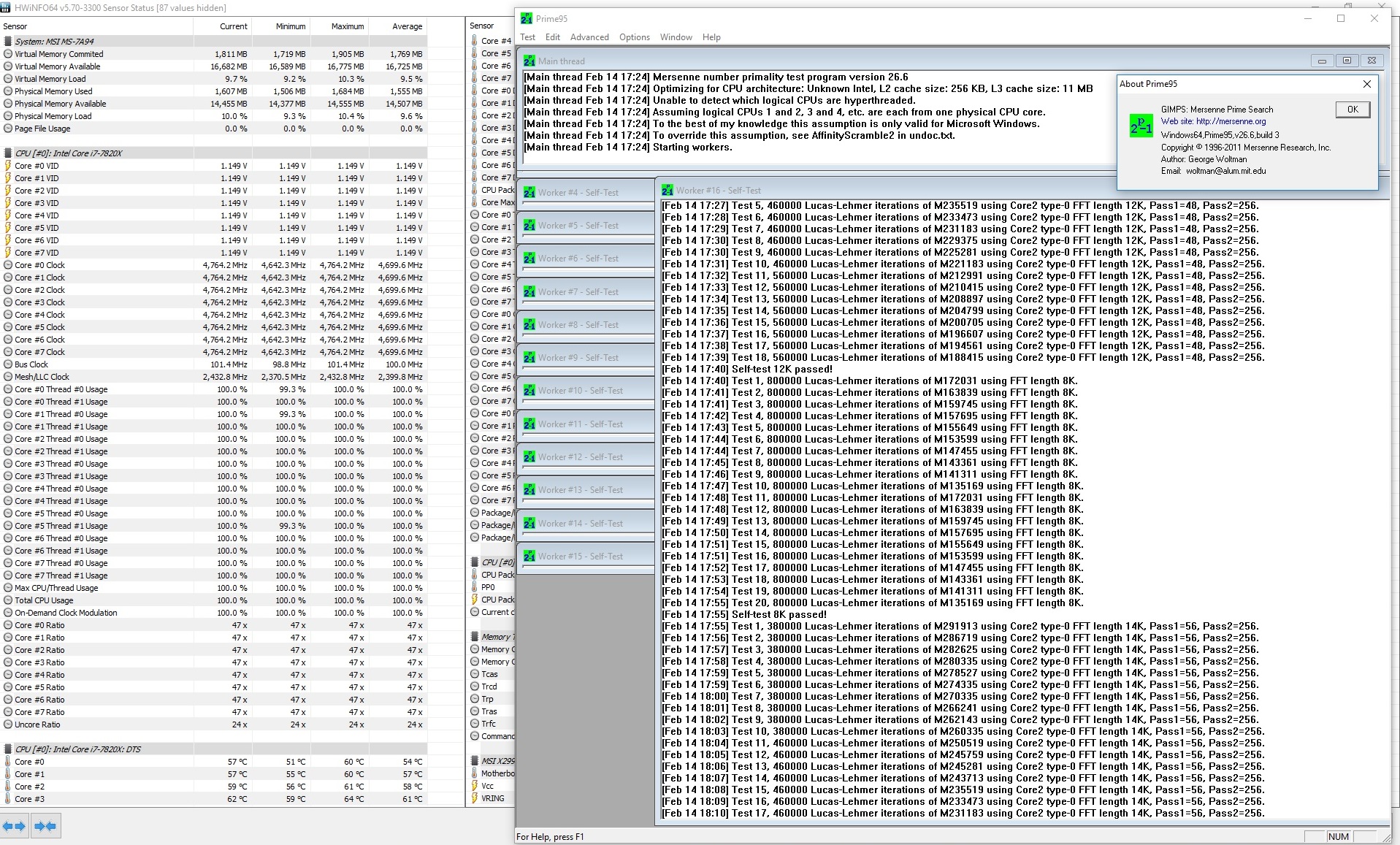Click the green 2^P-1 logo in About Prime95
Viewport: 1400px width, 845px height.
pyautogui.click(x=1141, y=126)
